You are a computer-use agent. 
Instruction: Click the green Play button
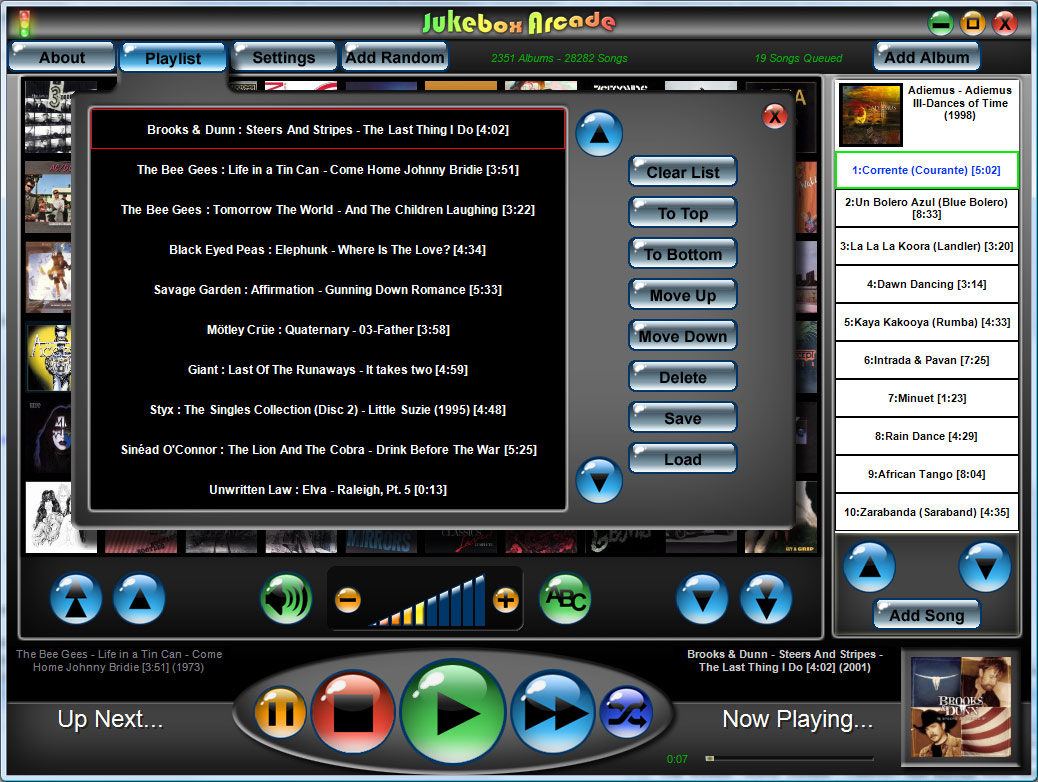453,712
